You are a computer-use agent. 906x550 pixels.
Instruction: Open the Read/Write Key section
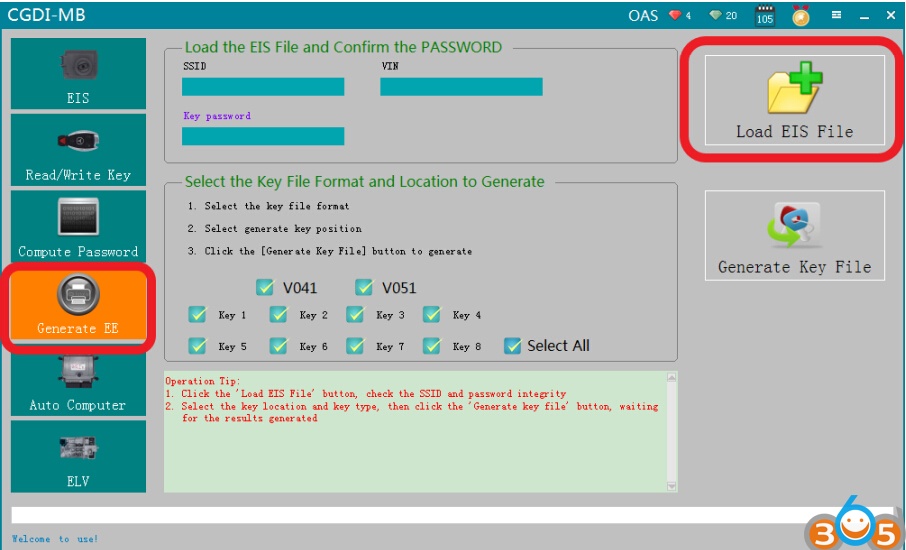[78, 150]
